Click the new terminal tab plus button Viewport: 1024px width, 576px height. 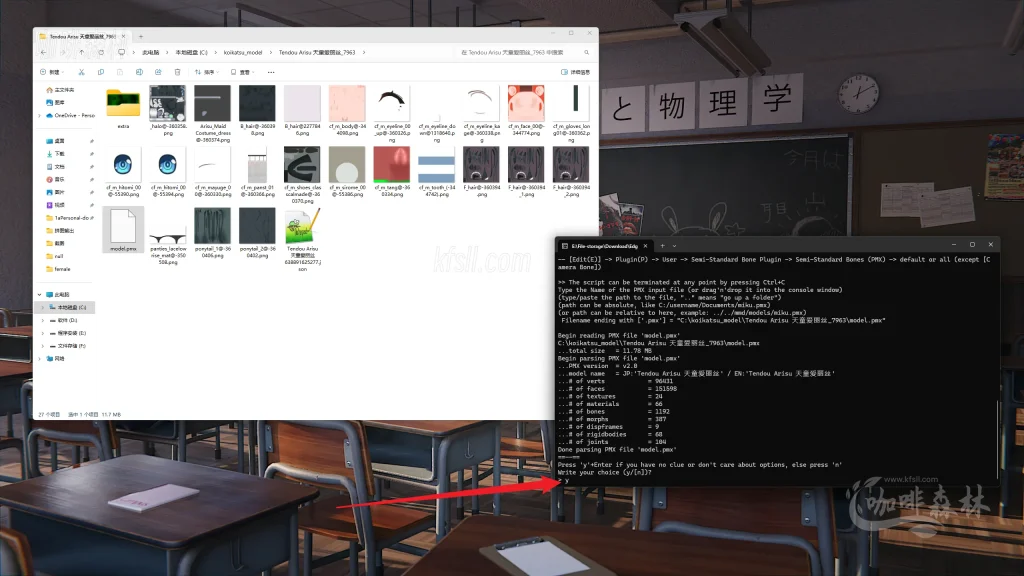pyautogui.click(x=661, y=245)
